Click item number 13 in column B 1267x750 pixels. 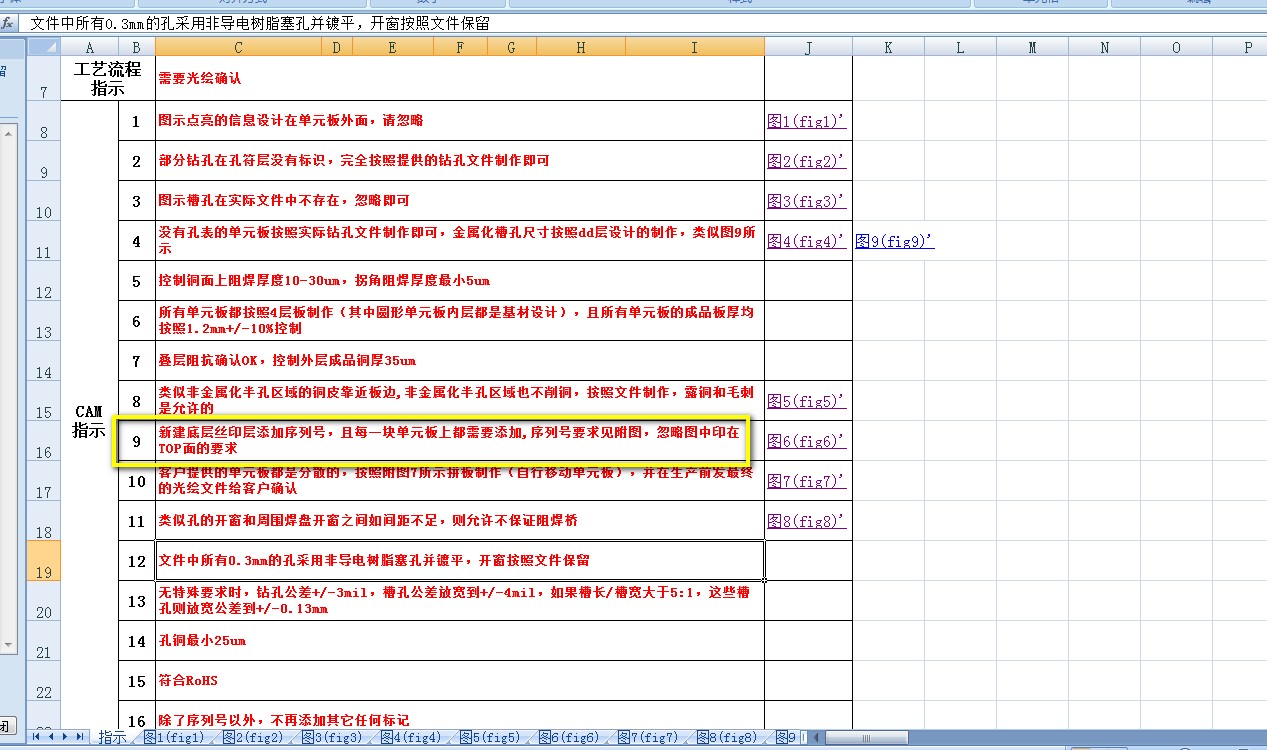(137, 601)
